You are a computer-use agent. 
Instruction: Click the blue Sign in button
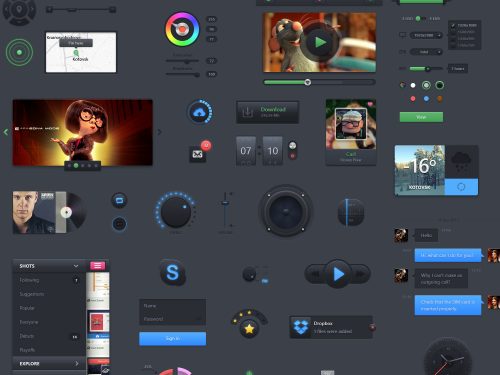click(x=172, y=338)
